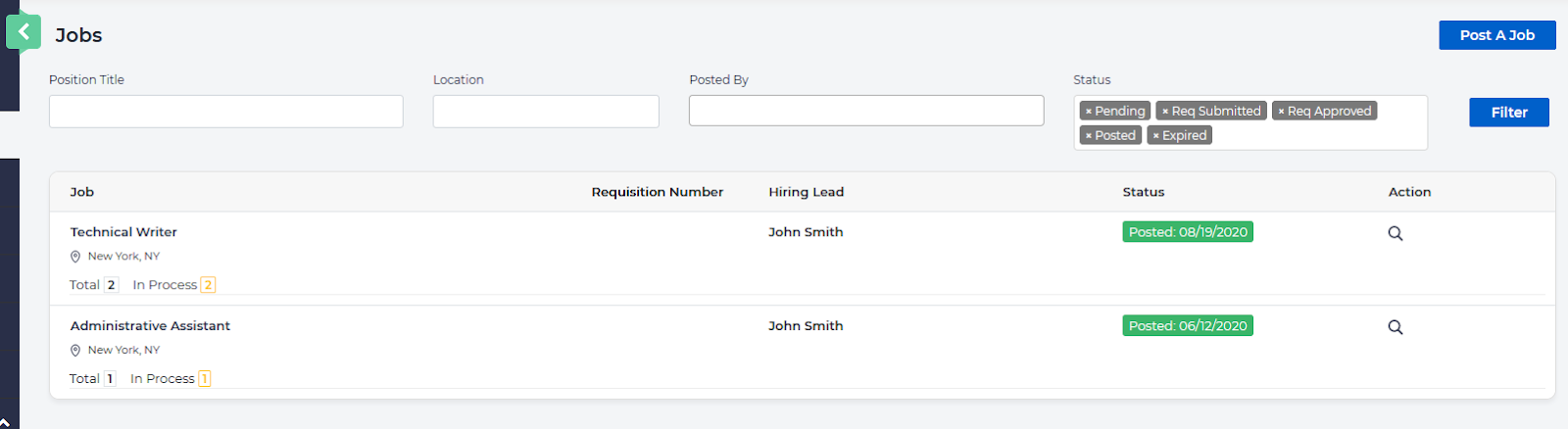Screen dimensions: 1568x429
Task: Click the Posted: 08/19/2020 status badge
Action: point(1187,232)
